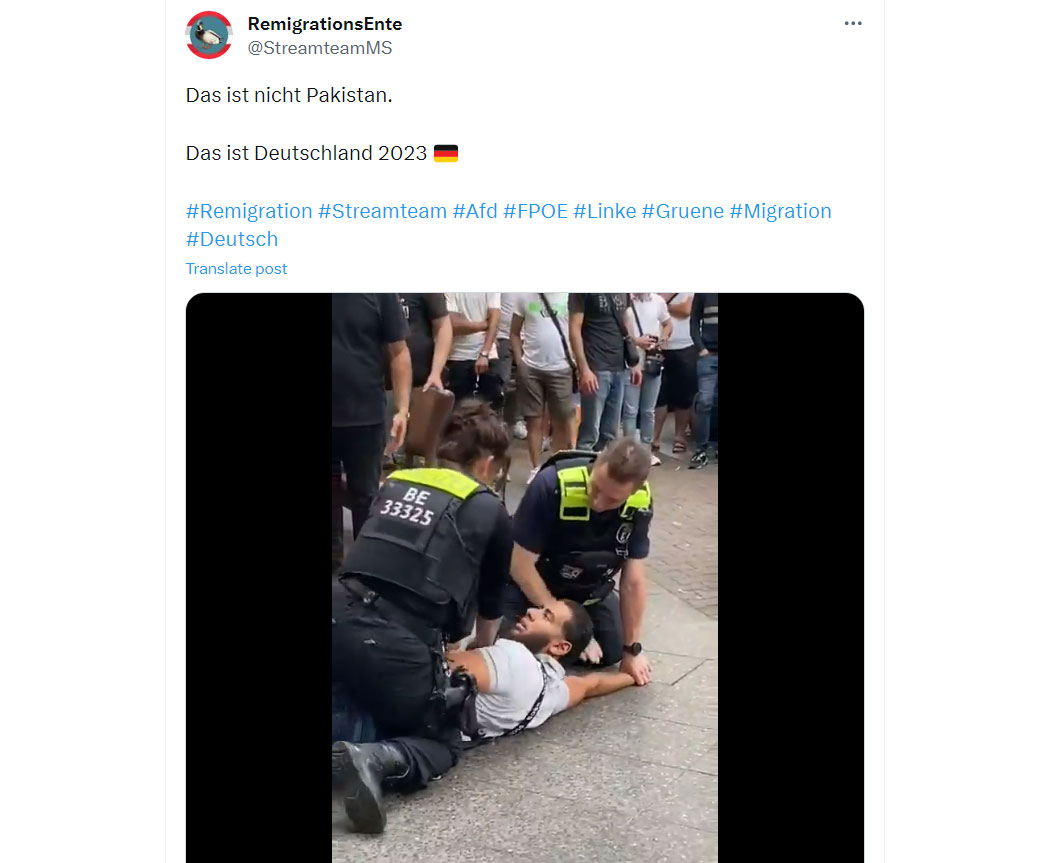Screen dimensions: 1050x863
Task: Open the three-dot more options menu
Action: click(x=852, y=23)
